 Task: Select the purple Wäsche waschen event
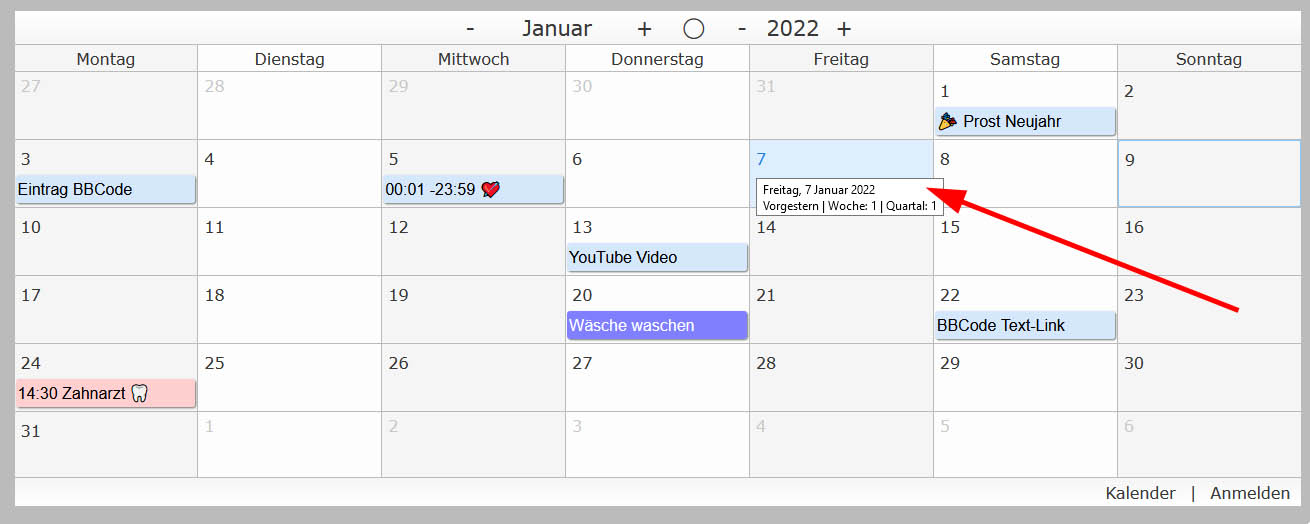[656, 326]
